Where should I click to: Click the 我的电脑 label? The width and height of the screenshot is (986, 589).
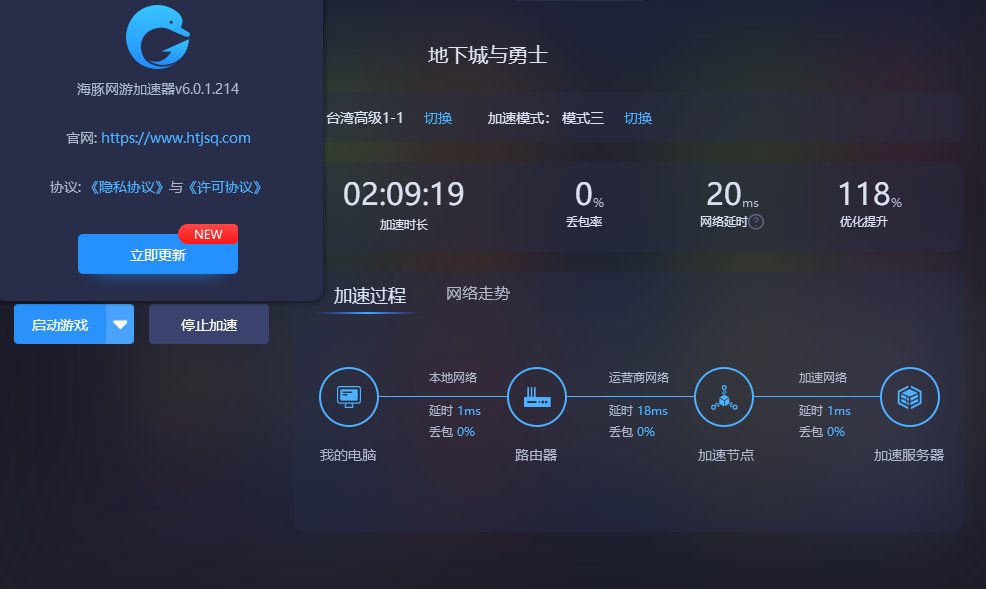pyautogui.click(x=348, y=455)
